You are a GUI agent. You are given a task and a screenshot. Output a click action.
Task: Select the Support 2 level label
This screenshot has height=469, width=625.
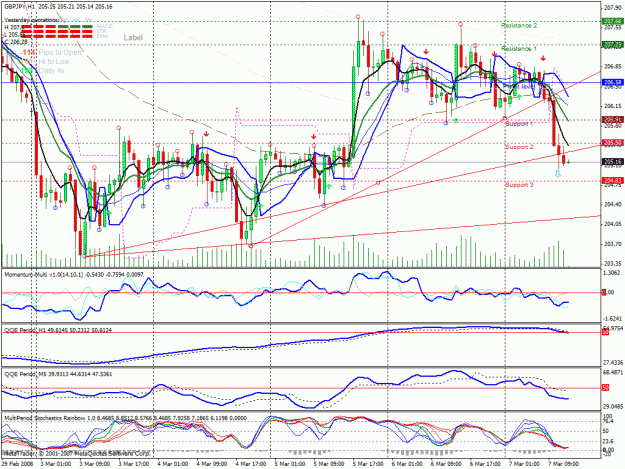pyautogui.click(x=519, y=147)
